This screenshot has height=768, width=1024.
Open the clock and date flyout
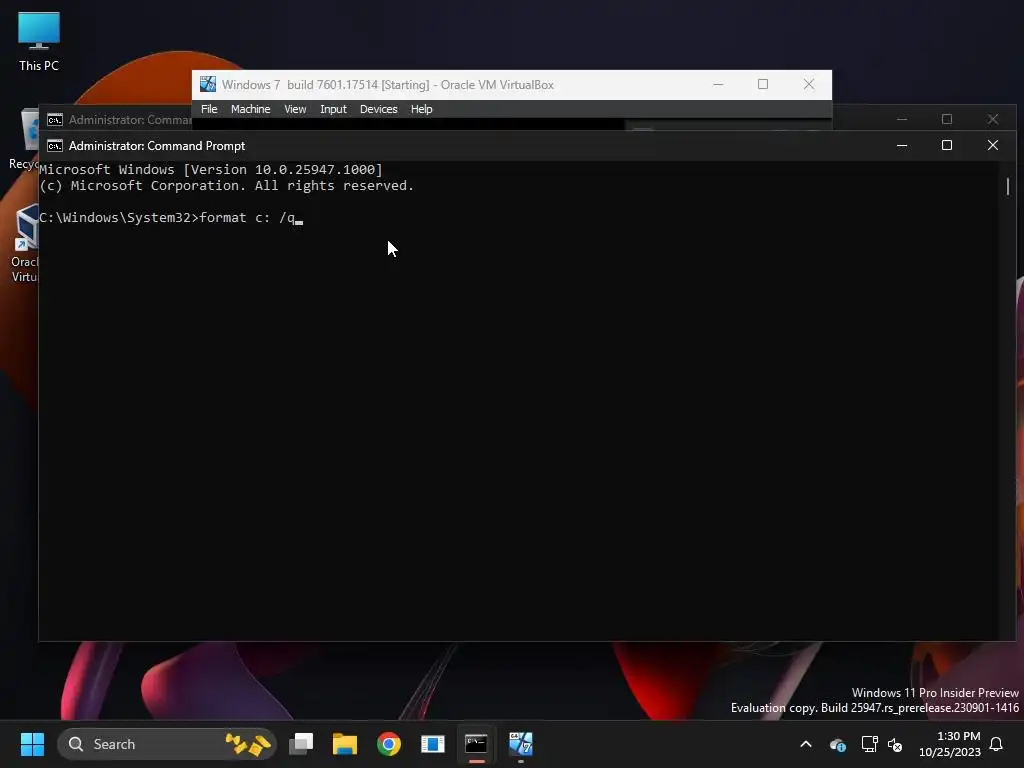pos(950,744)
